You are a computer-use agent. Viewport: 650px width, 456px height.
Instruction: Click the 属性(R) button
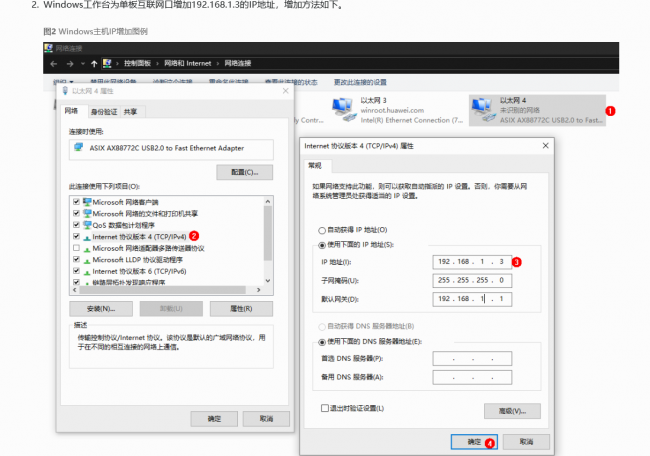click(241, 309)
